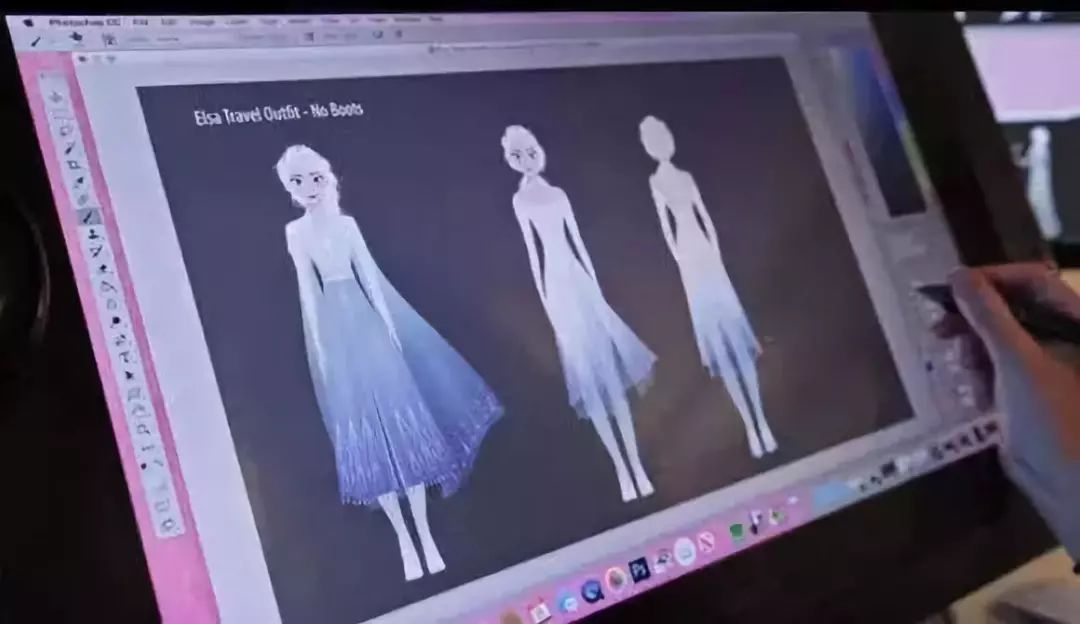
Task: Open the Layer menu
Action: (x=236, y=21)
